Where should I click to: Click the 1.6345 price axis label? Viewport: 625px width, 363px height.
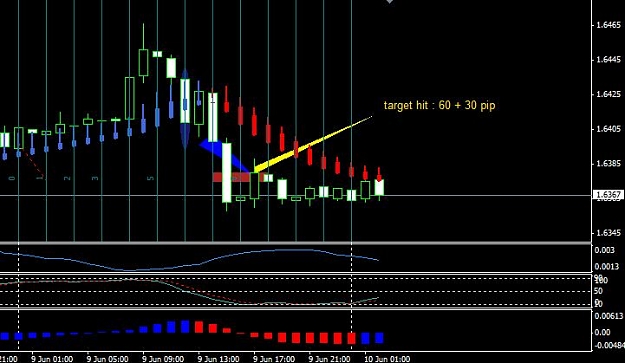pos(608,233)
